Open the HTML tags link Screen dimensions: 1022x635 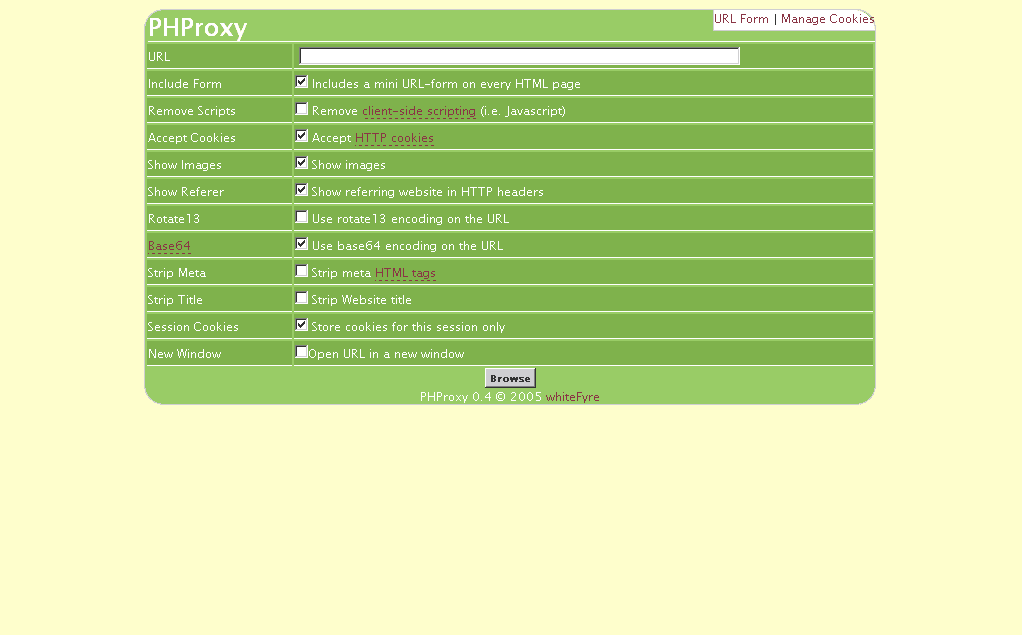(405, 273)
